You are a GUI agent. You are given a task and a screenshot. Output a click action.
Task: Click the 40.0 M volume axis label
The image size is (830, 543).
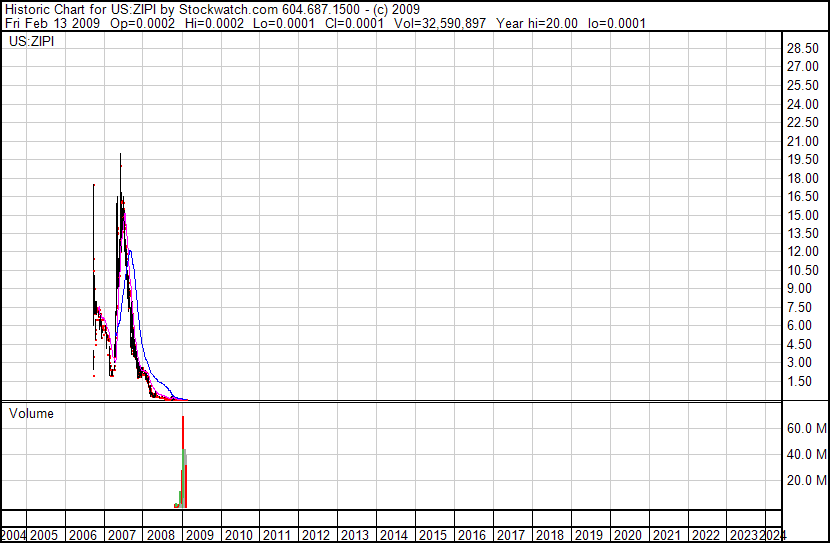(x=805, y=454)
